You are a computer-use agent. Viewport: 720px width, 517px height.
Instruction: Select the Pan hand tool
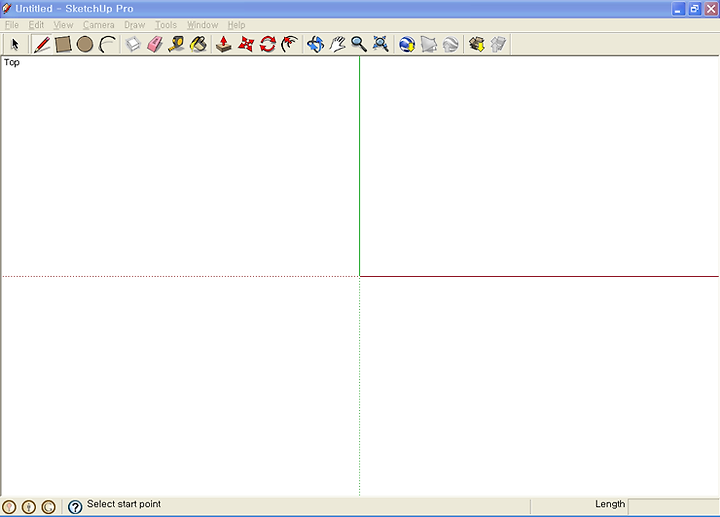[338, 45]
